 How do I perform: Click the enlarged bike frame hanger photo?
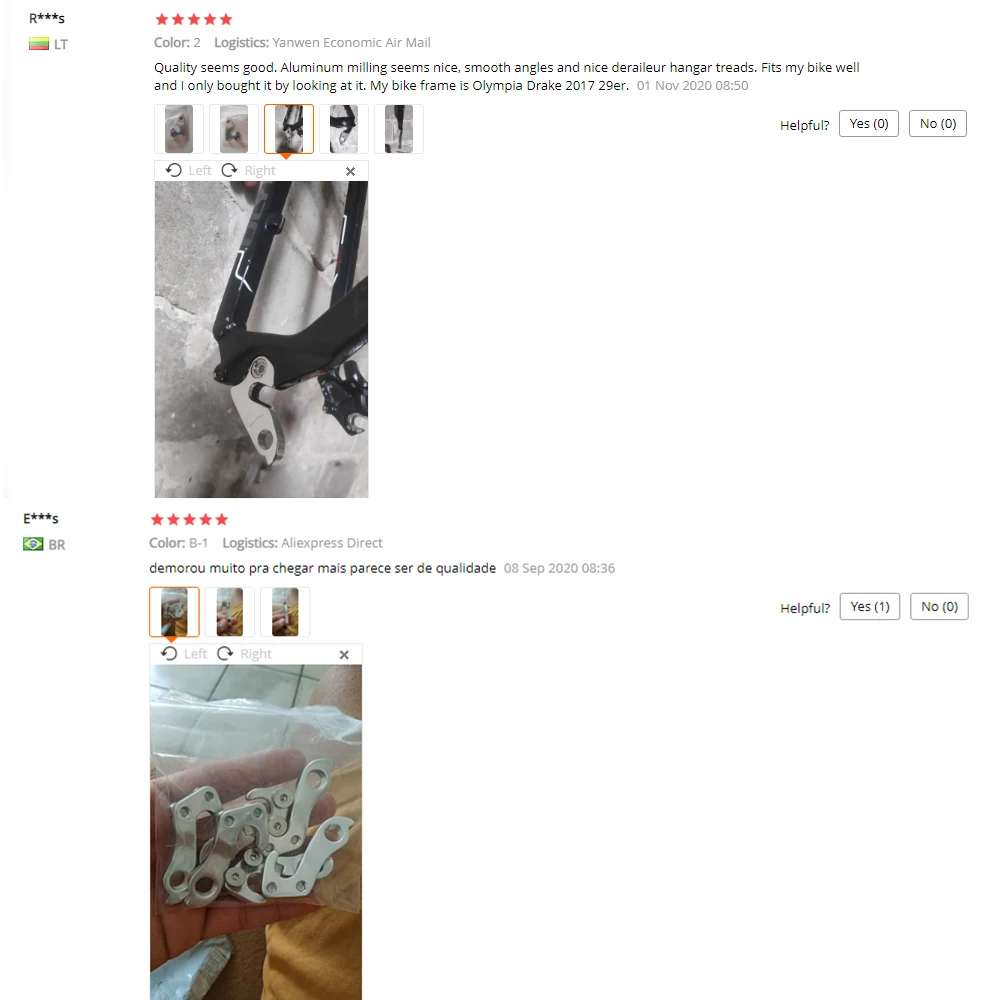click(x=261, y=339)
